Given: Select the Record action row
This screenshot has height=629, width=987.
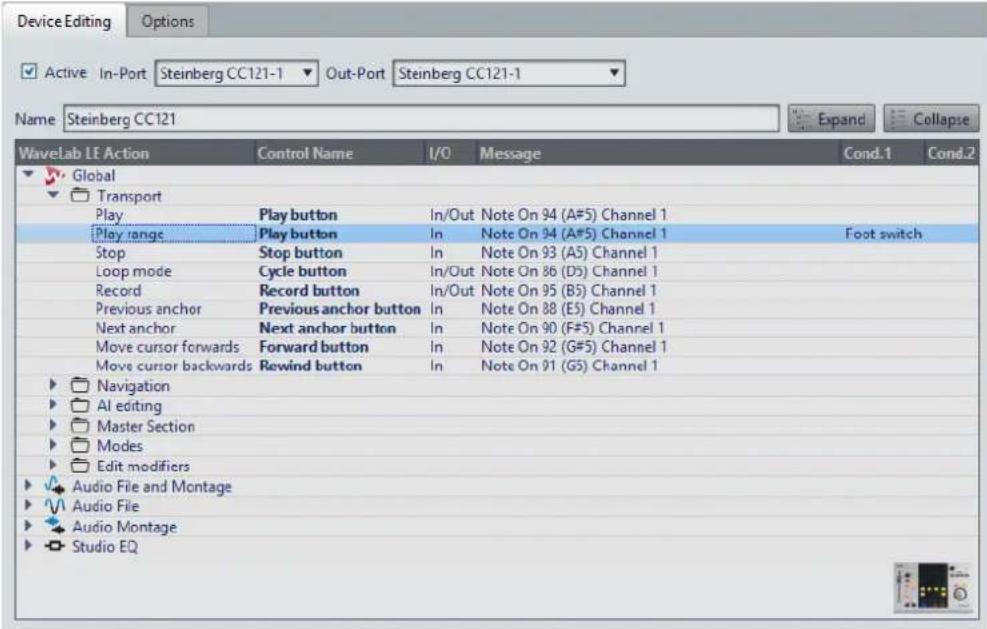Looking at the screenshot, I should point(497,290).
